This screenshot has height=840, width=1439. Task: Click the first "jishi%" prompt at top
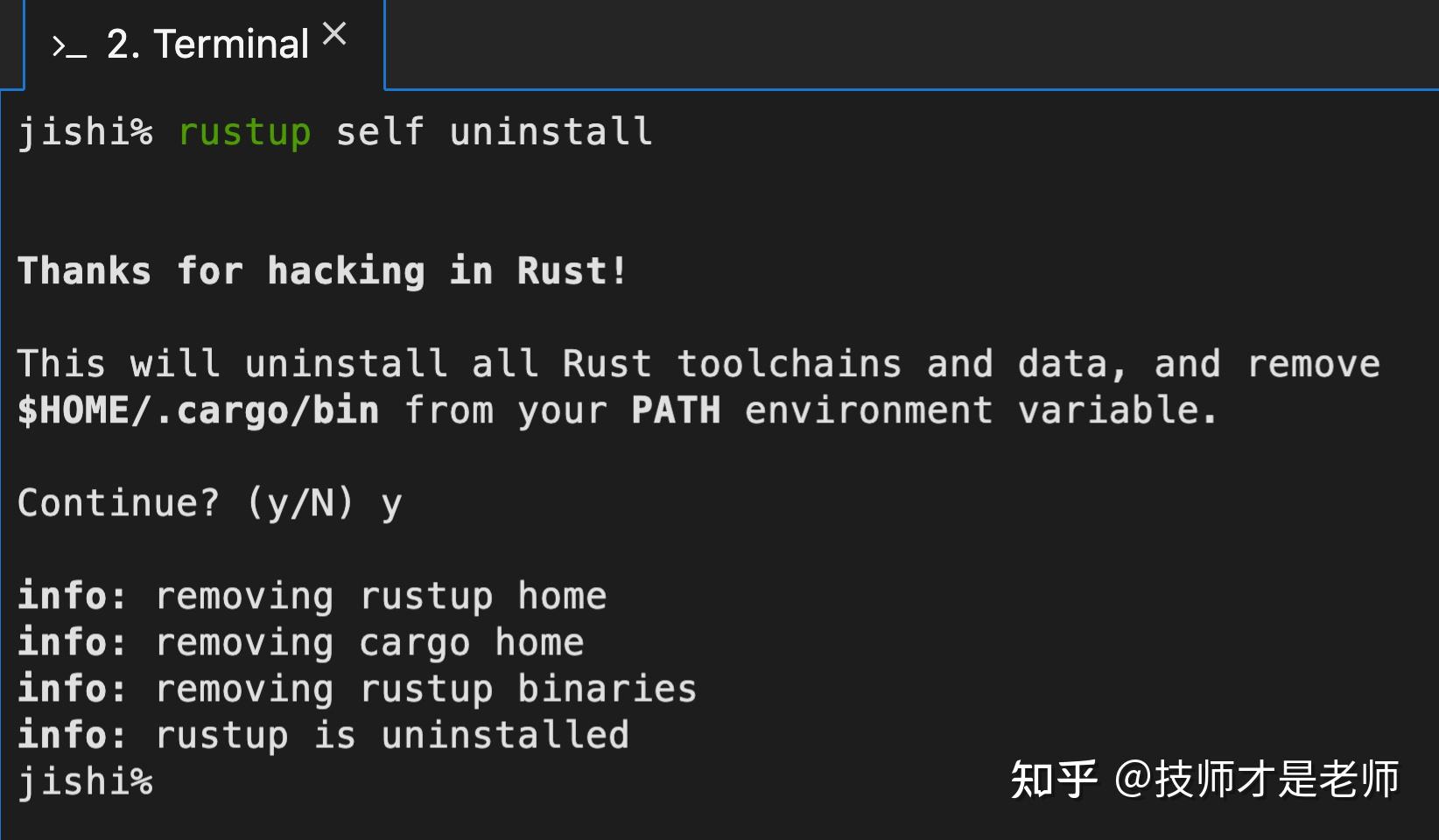[x=84, y=133]
